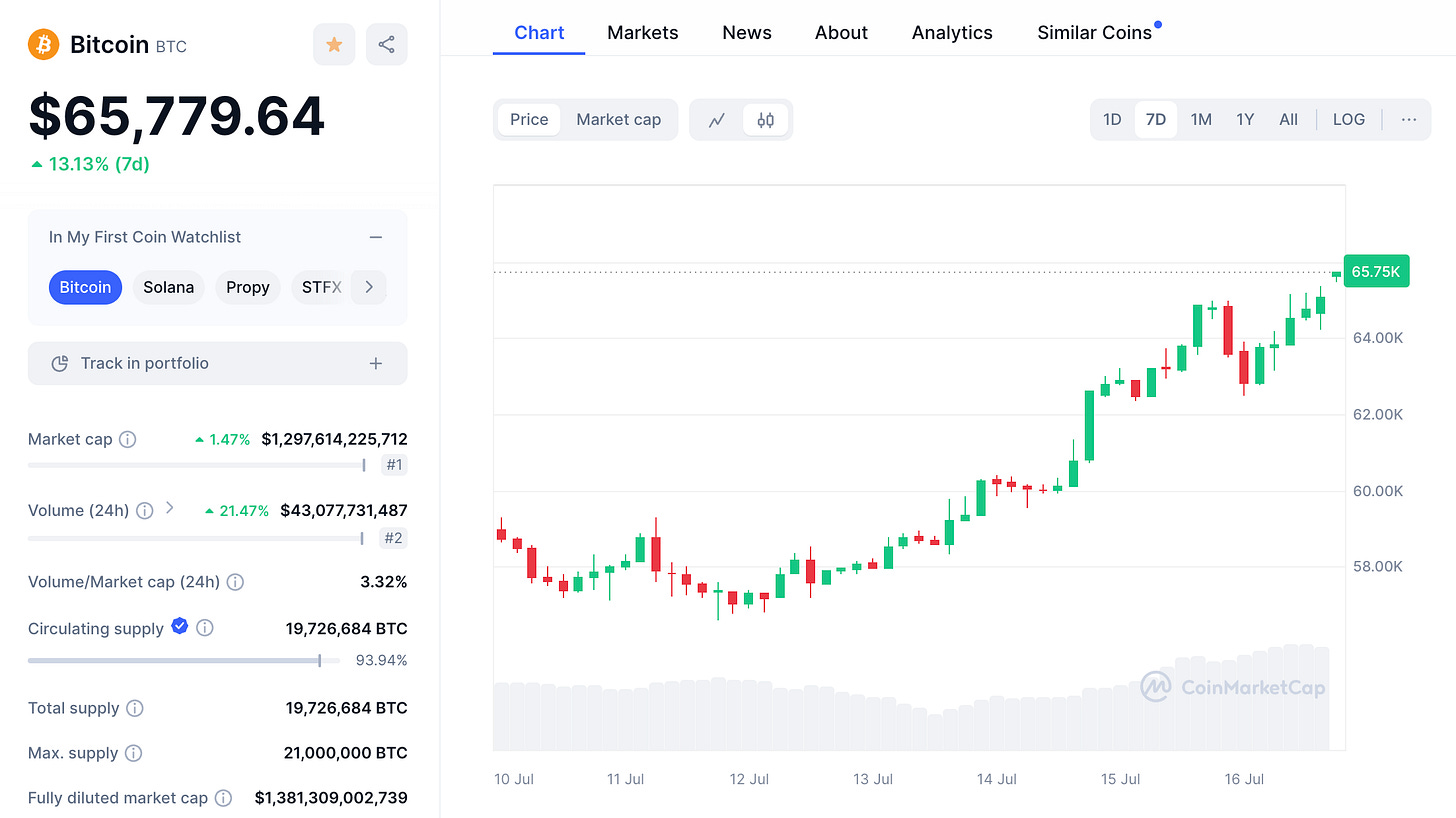This screenshot has height=818, width=1456.
Task: Click the Max. supply info icon
Action: click(x=133, y=753)
